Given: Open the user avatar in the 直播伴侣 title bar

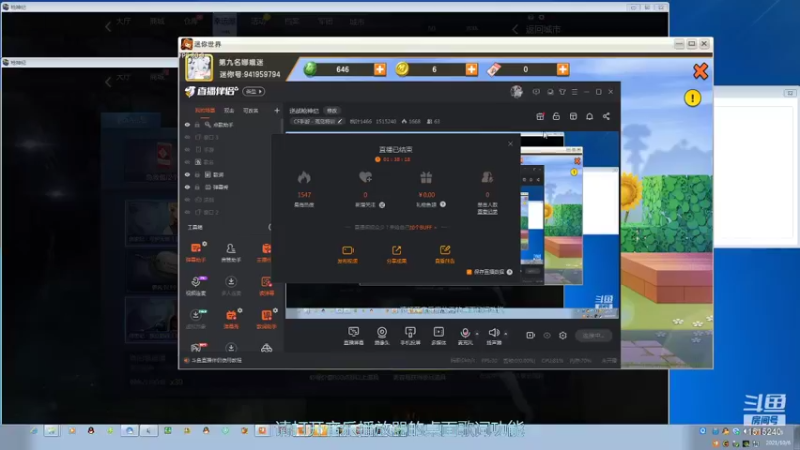Looking at the screenshot, I should point(517,91).
